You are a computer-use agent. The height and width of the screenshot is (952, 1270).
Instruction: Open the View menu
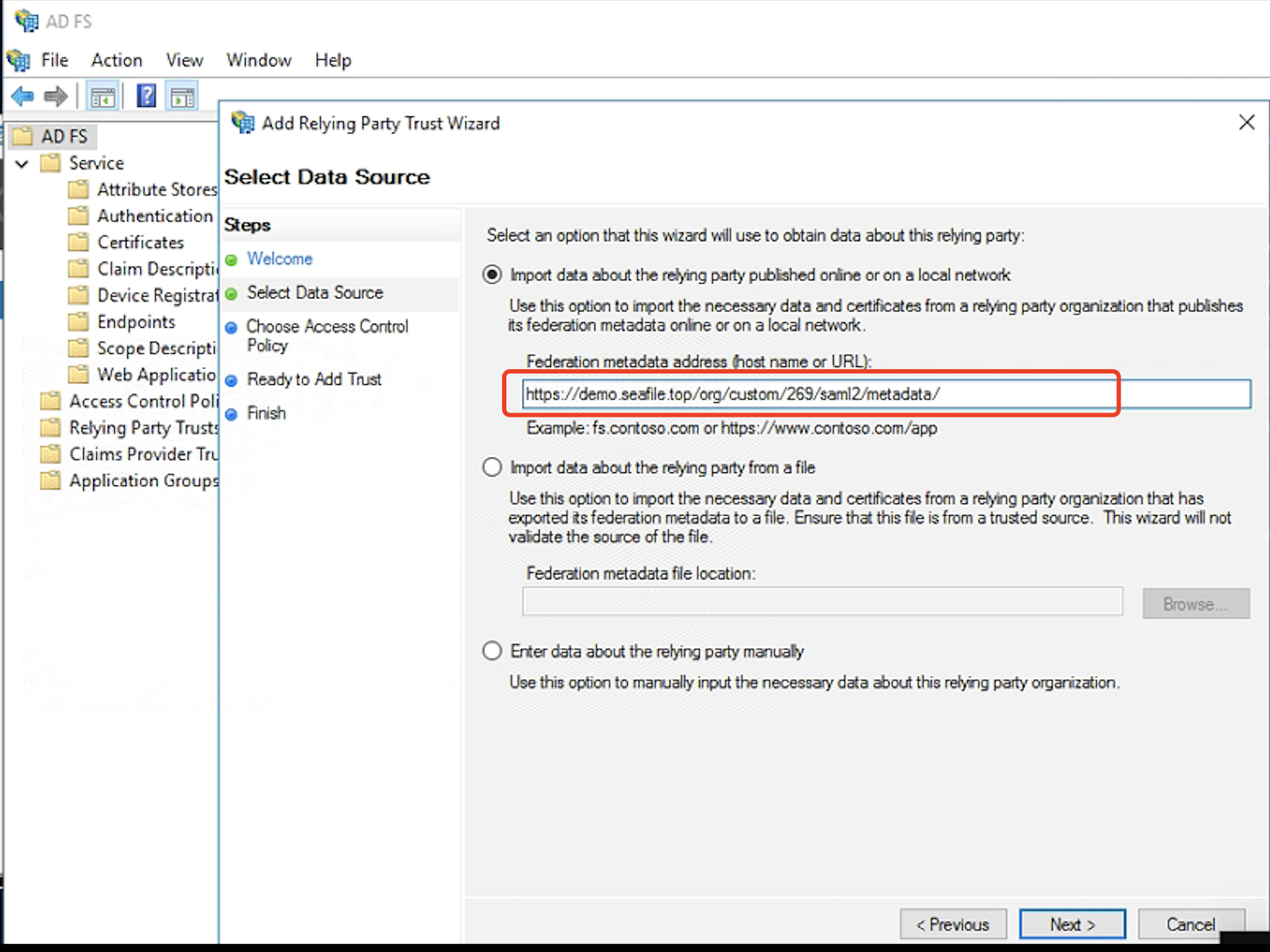pos(184,60)
